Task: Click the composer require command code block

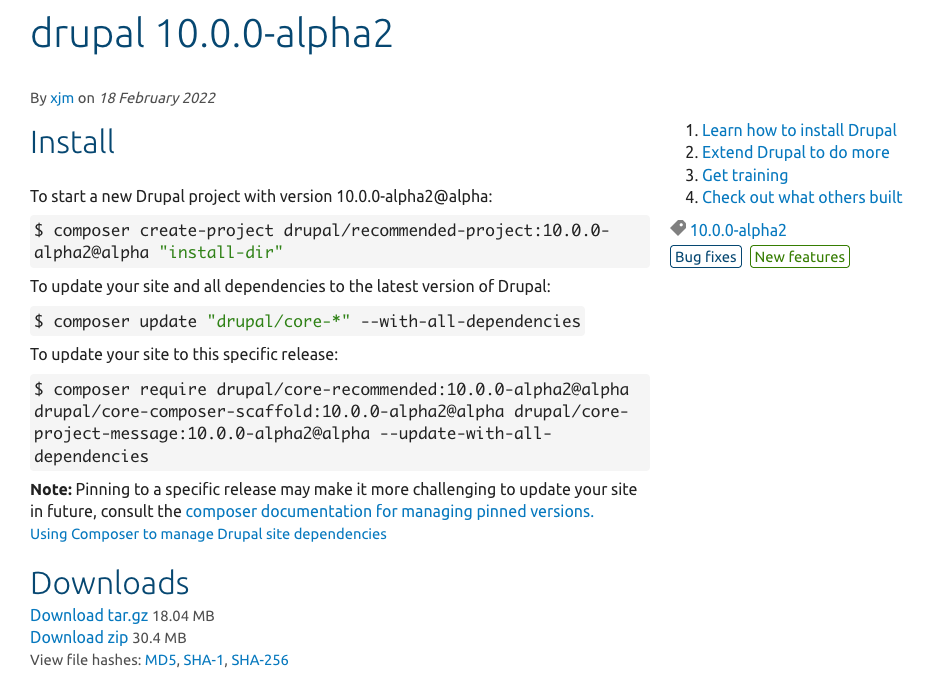Action: [x=340, y=423]
